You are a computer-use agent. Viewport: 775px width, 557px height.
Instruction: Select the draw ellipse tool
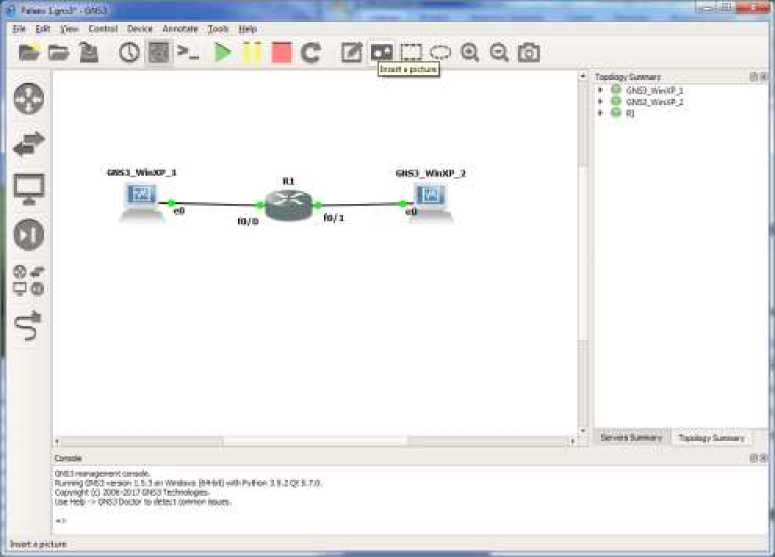point(440,52)
